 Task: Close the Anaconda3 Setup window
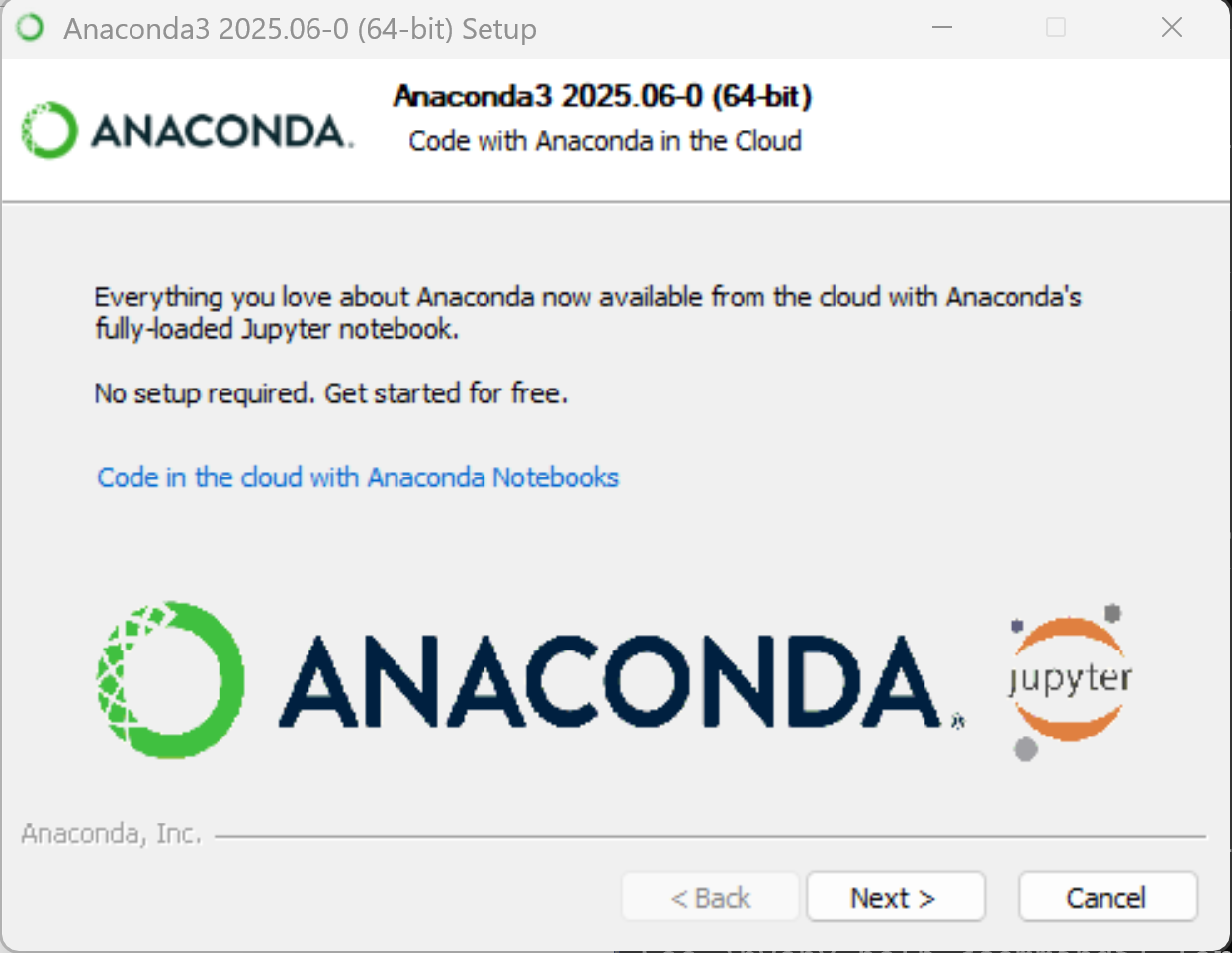1172,28
